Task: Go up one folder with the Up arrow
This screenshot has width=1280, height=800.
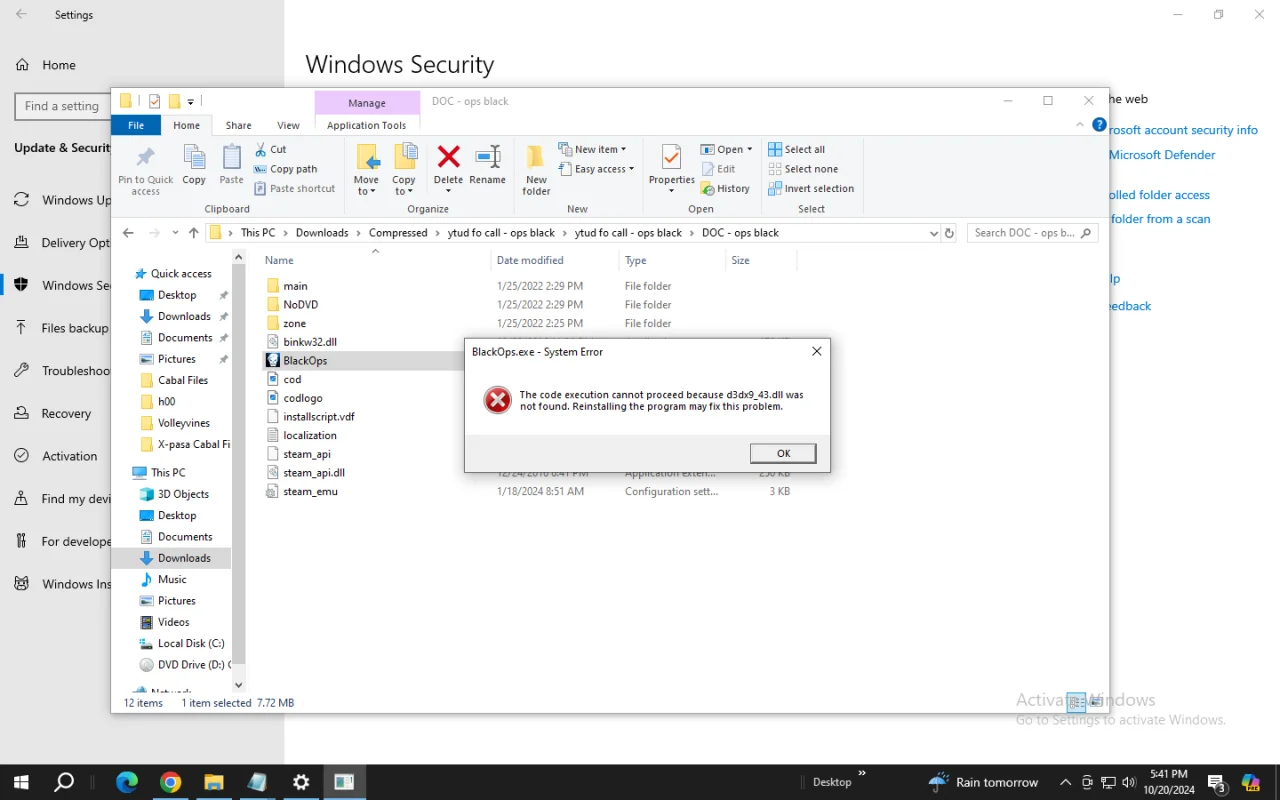Action: click(x=194, y=233)
